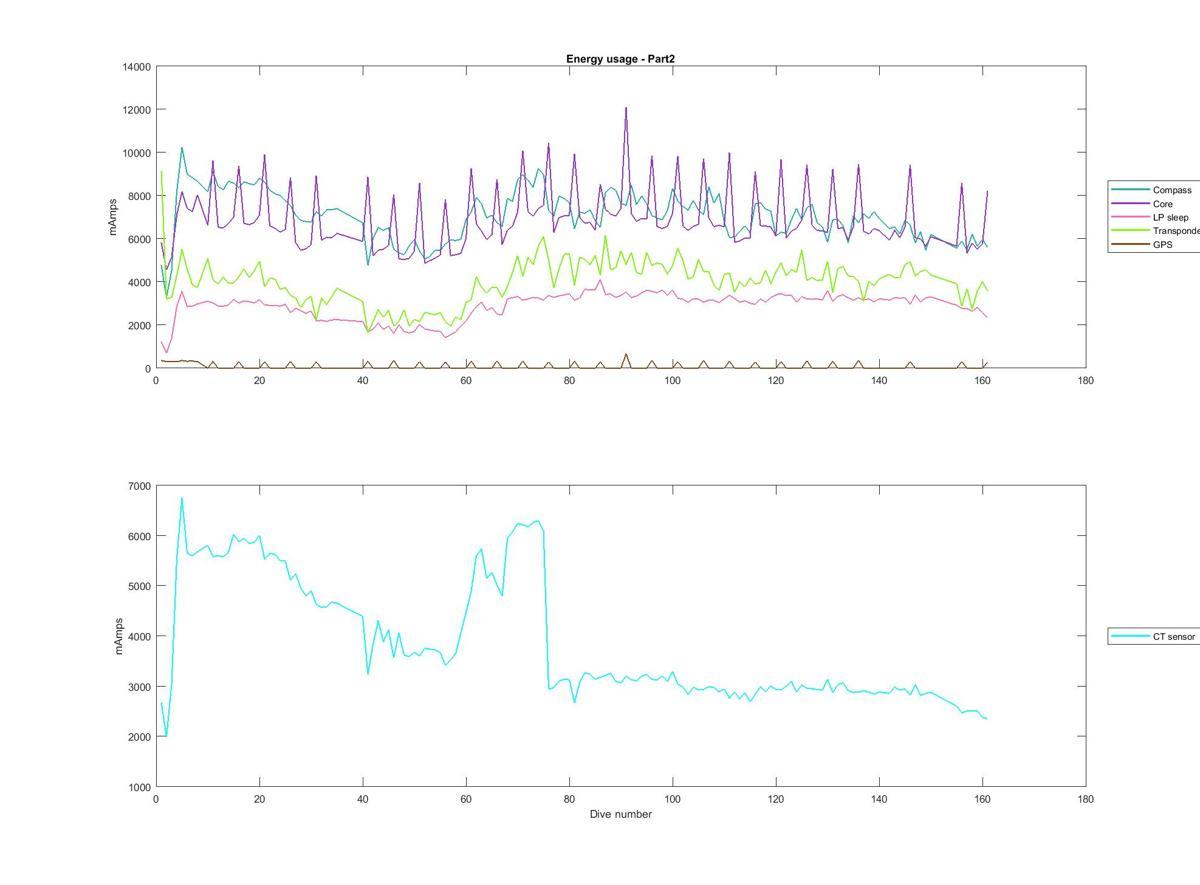Select the CT sensor legend label
The height and width of the screenshot is (885, 1200).
1174,636
